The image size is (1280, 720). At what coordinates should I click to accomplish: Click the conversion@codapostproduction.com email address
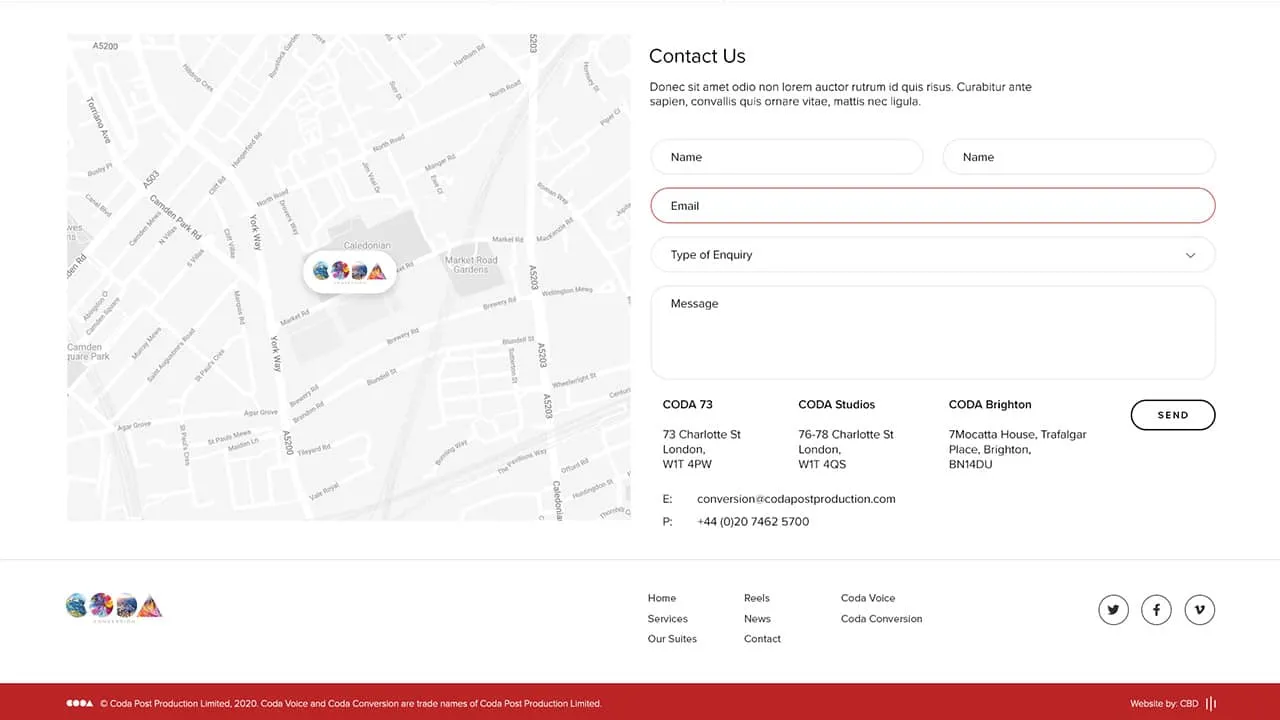(x=796, y=499)
